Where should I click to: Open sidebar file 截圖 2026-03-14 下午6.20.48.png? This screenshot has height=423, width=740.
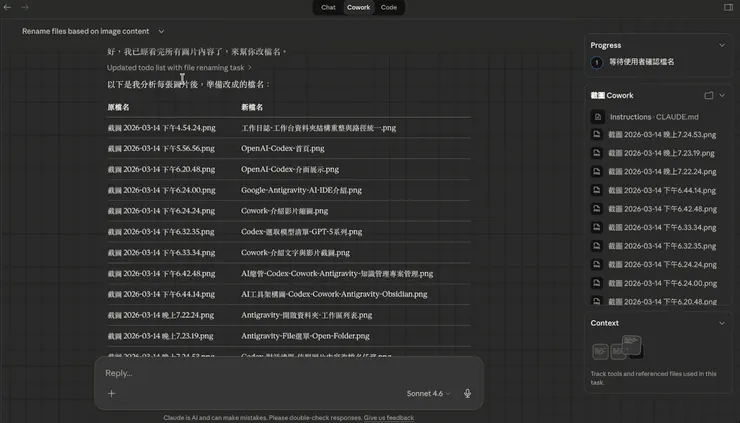(x=663, y=301)
